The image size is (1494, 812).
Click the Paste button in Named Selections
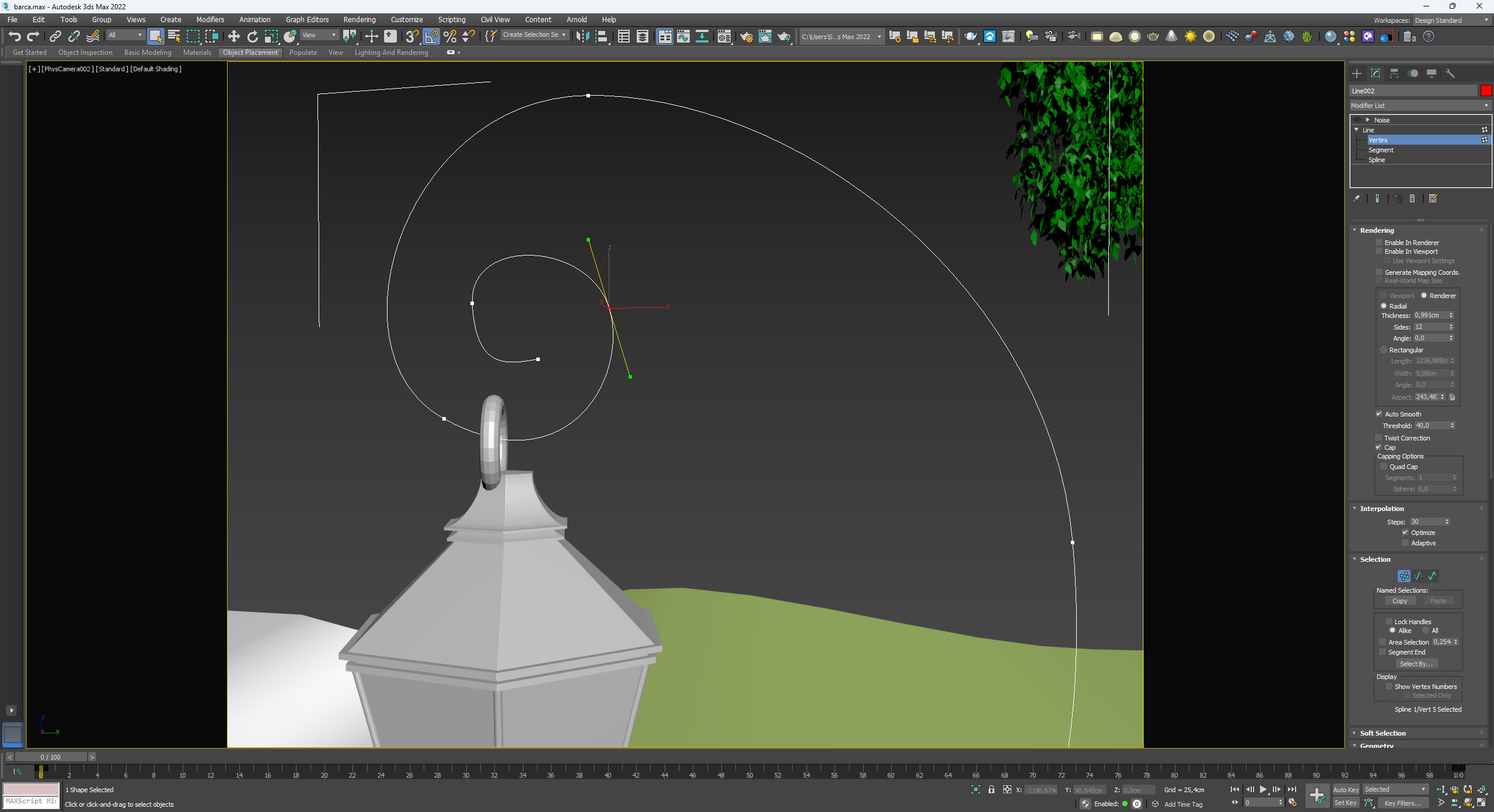(x=1437, y=601)
